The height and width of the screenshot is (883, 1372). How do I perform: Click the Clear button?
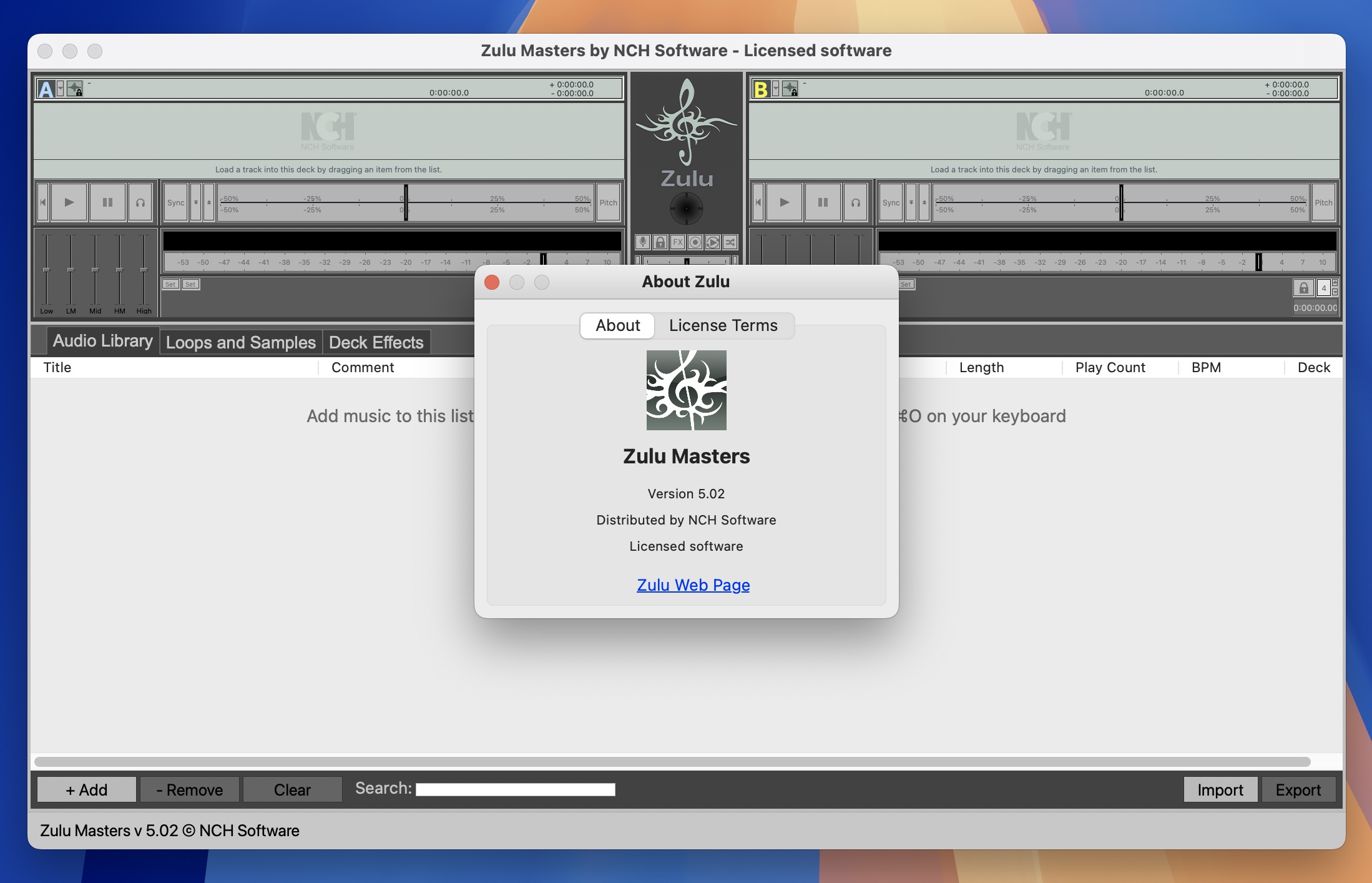coord(292,790)
